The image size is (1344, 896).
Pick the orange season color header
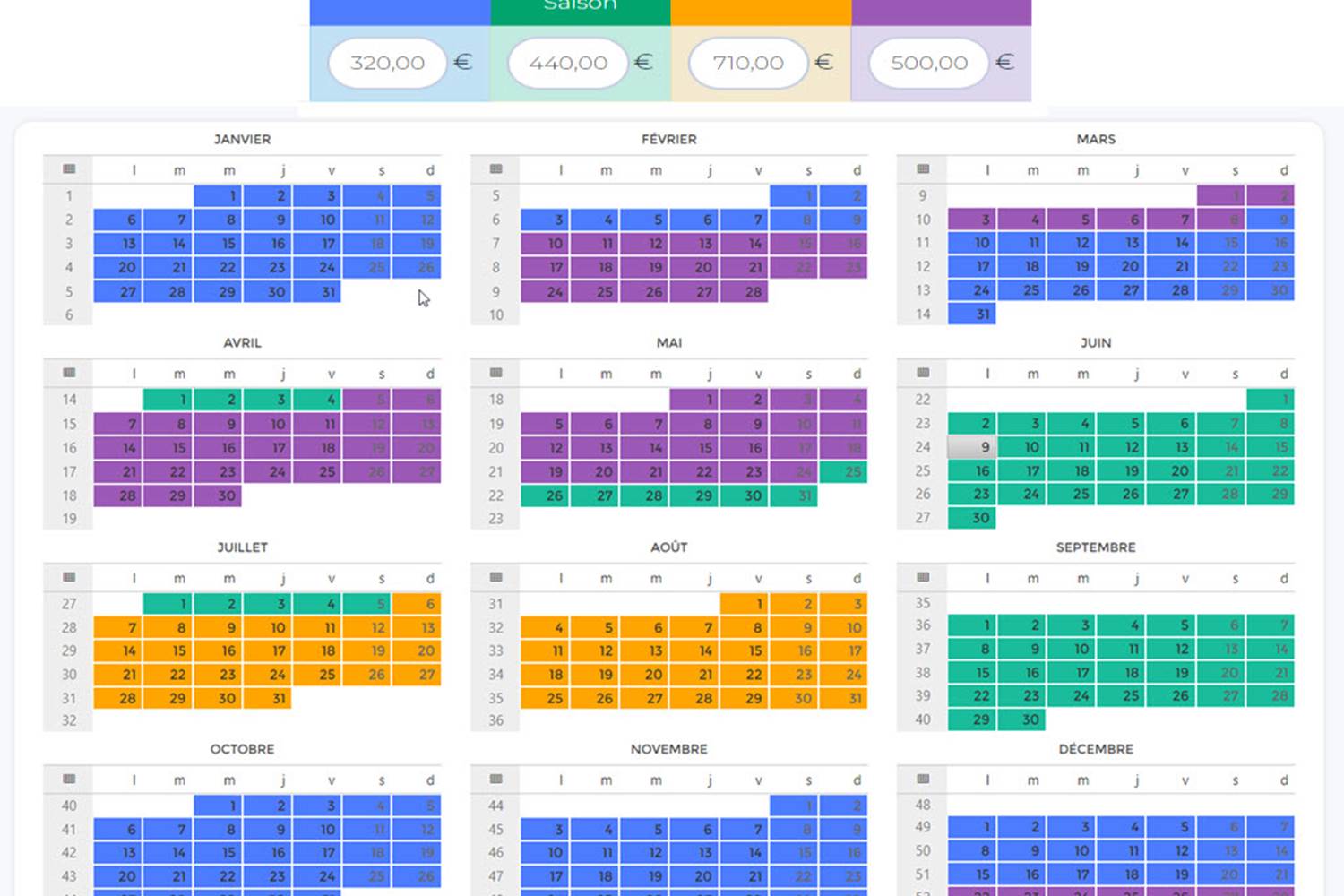[x=761, y=11]
